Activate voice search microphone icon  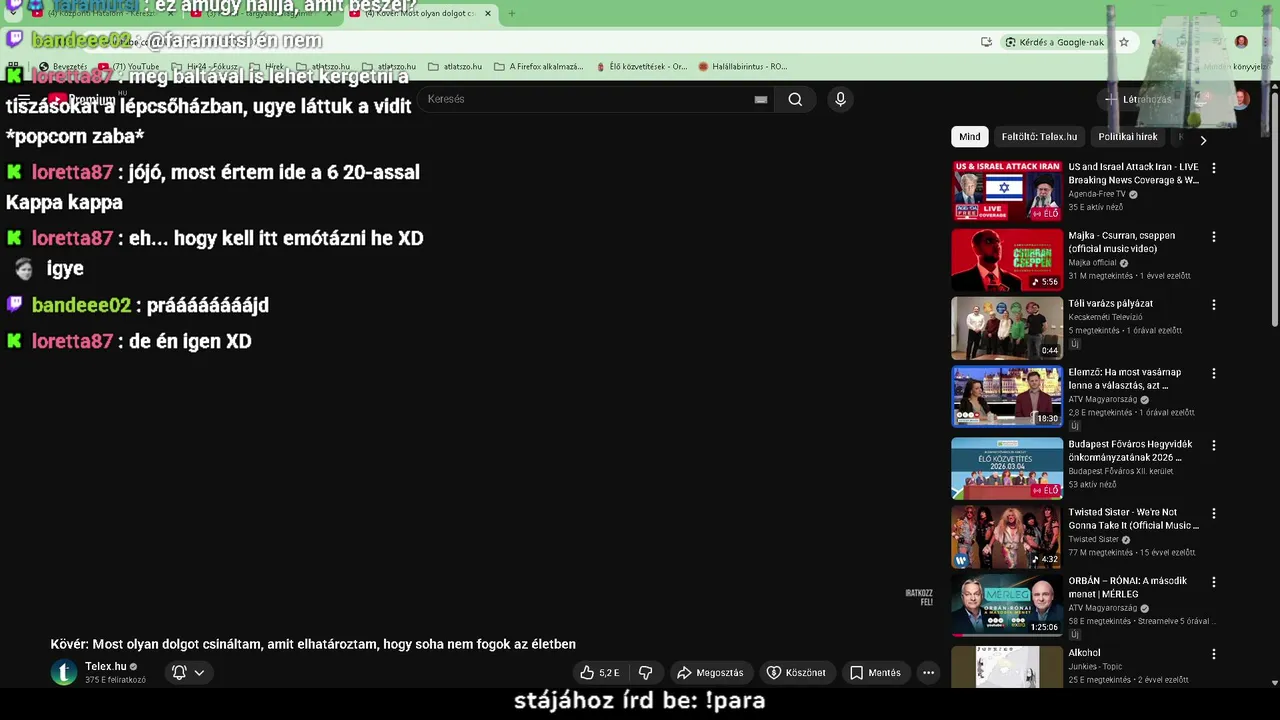[x=840, y=99]
